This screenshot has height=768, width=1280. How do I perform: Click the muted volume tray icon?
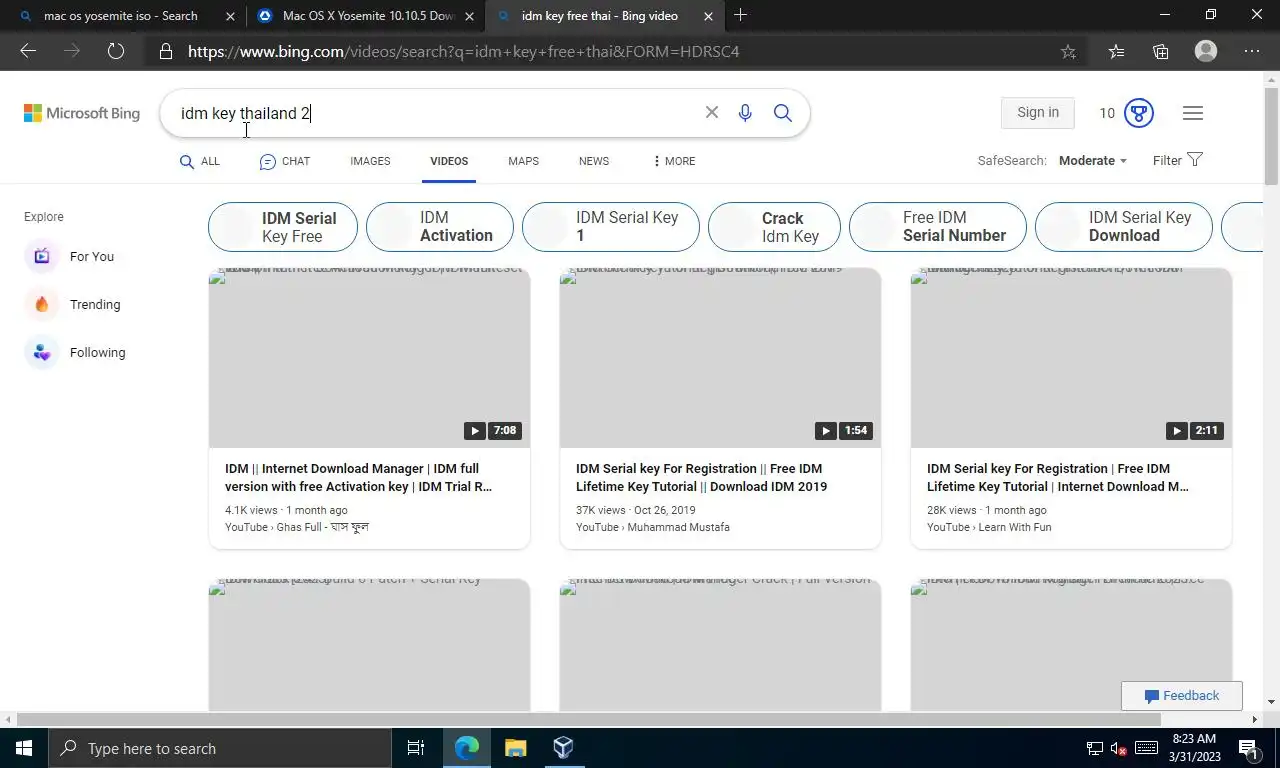1119,748
